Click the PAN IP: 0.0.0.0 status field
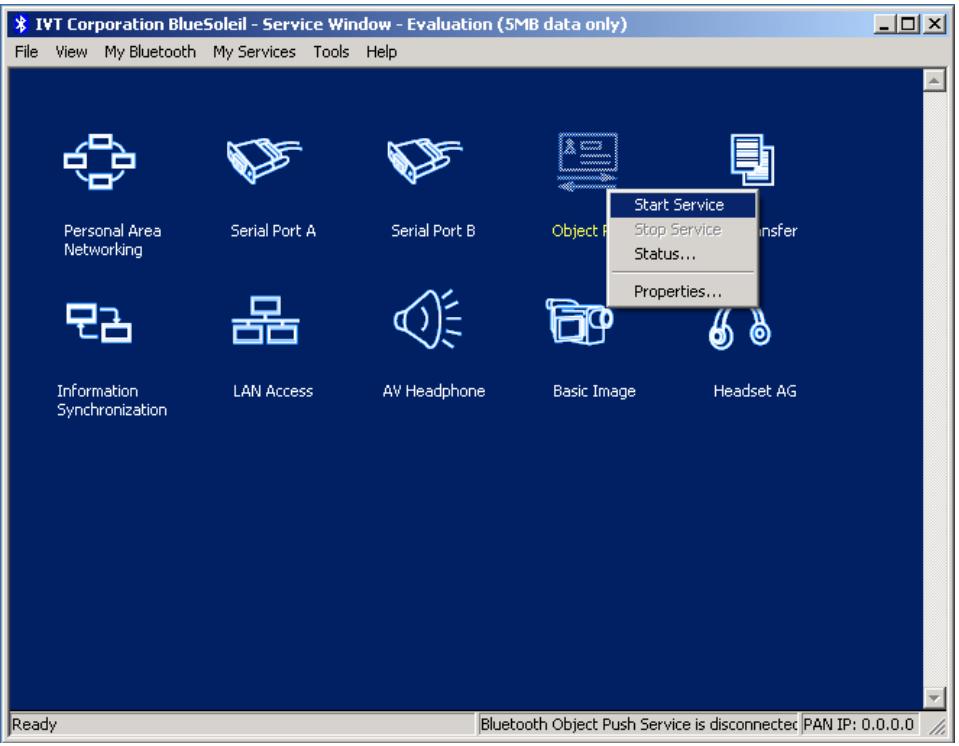Viewport: 959px width, 746px height. (x=859, y=725)
